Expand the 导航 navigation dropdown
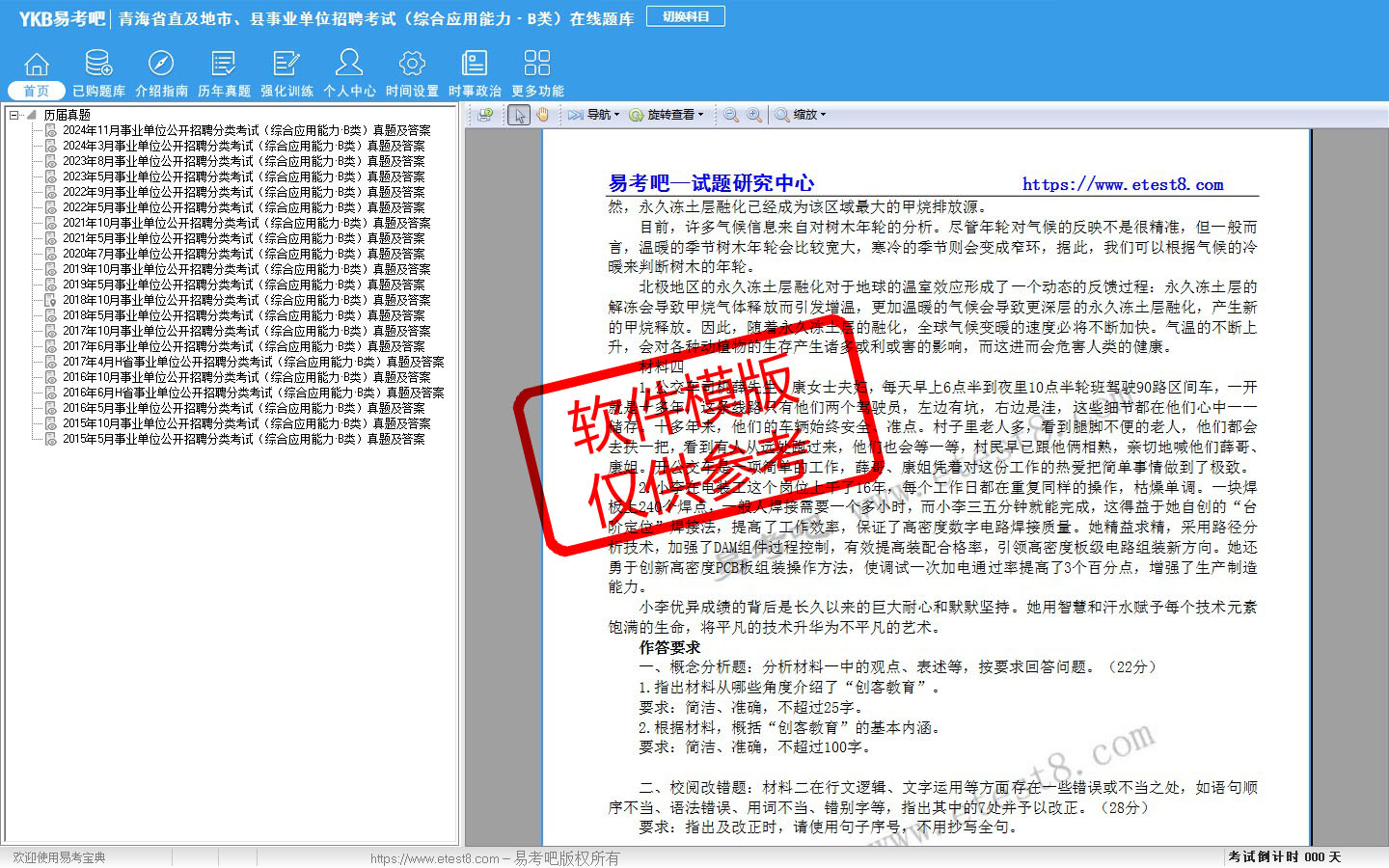The height and width of the screenshot is (868, 1389). point(593,115)
